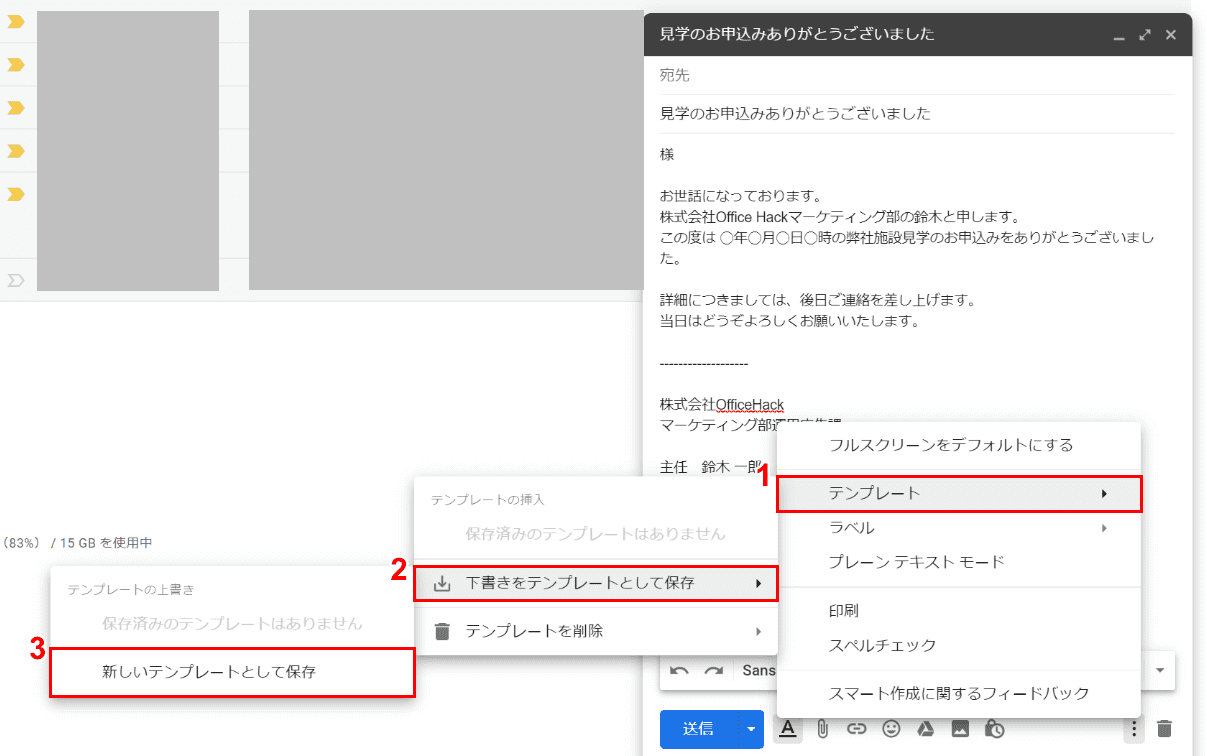Discard draft with trash icon
This screenshot has width=1207, height=756.
pos(1164,729)
